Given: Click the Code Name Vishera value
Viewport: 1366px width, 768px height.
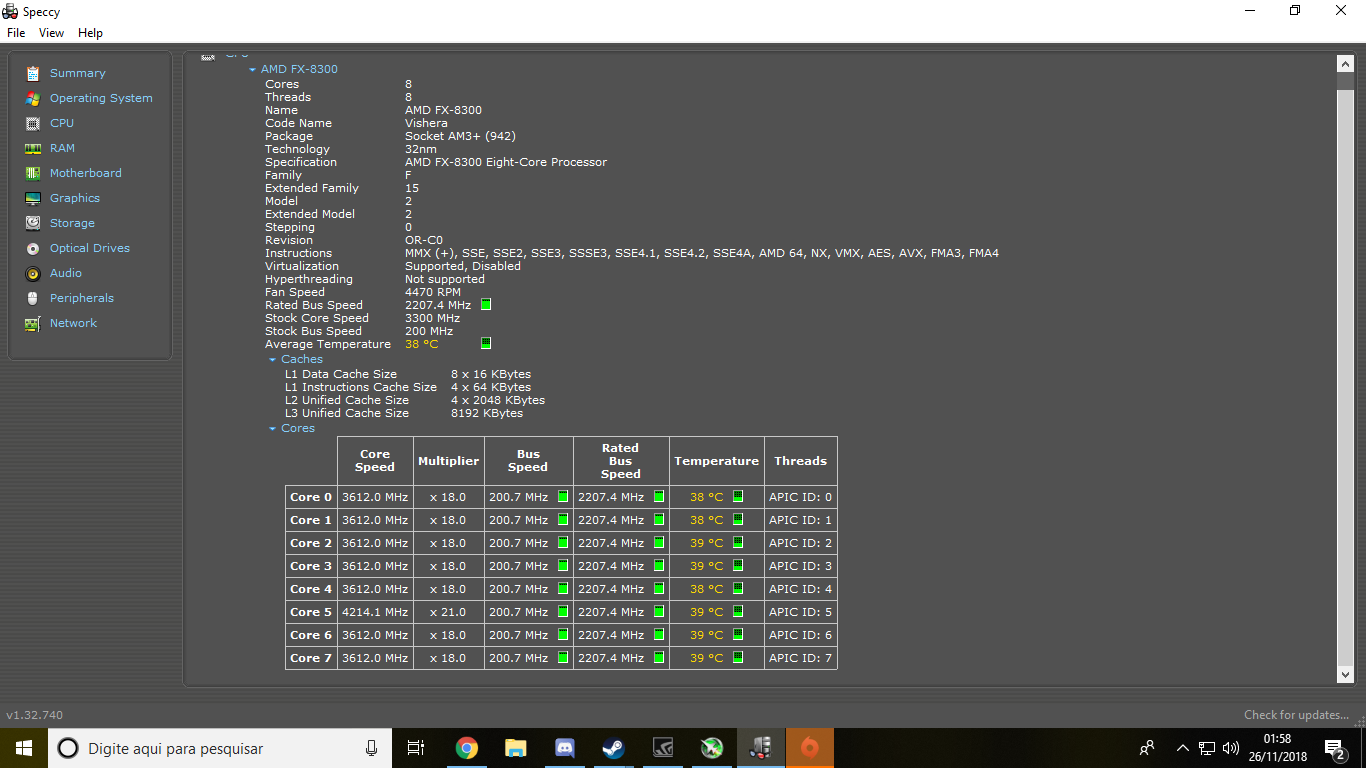Looking at the screenshot, I should [x=426, y=123].
